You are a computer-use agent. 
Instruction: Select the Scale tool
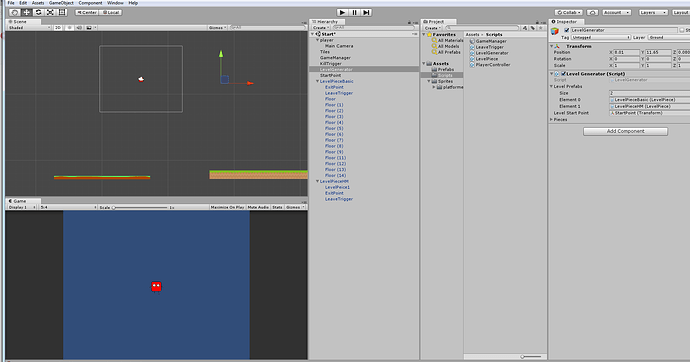pos(50,12)
